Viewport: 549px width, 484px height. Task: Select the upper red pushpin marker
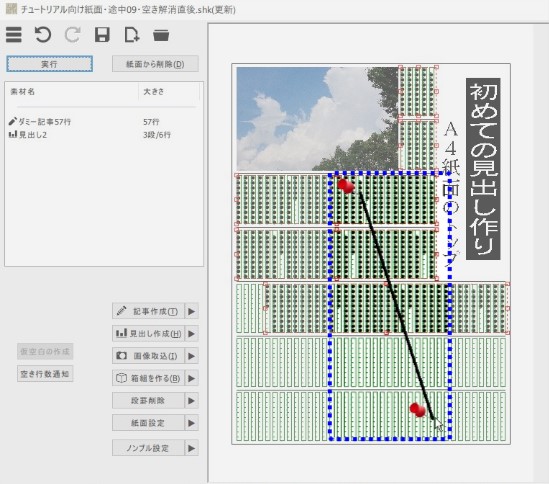tap(346, 186)
